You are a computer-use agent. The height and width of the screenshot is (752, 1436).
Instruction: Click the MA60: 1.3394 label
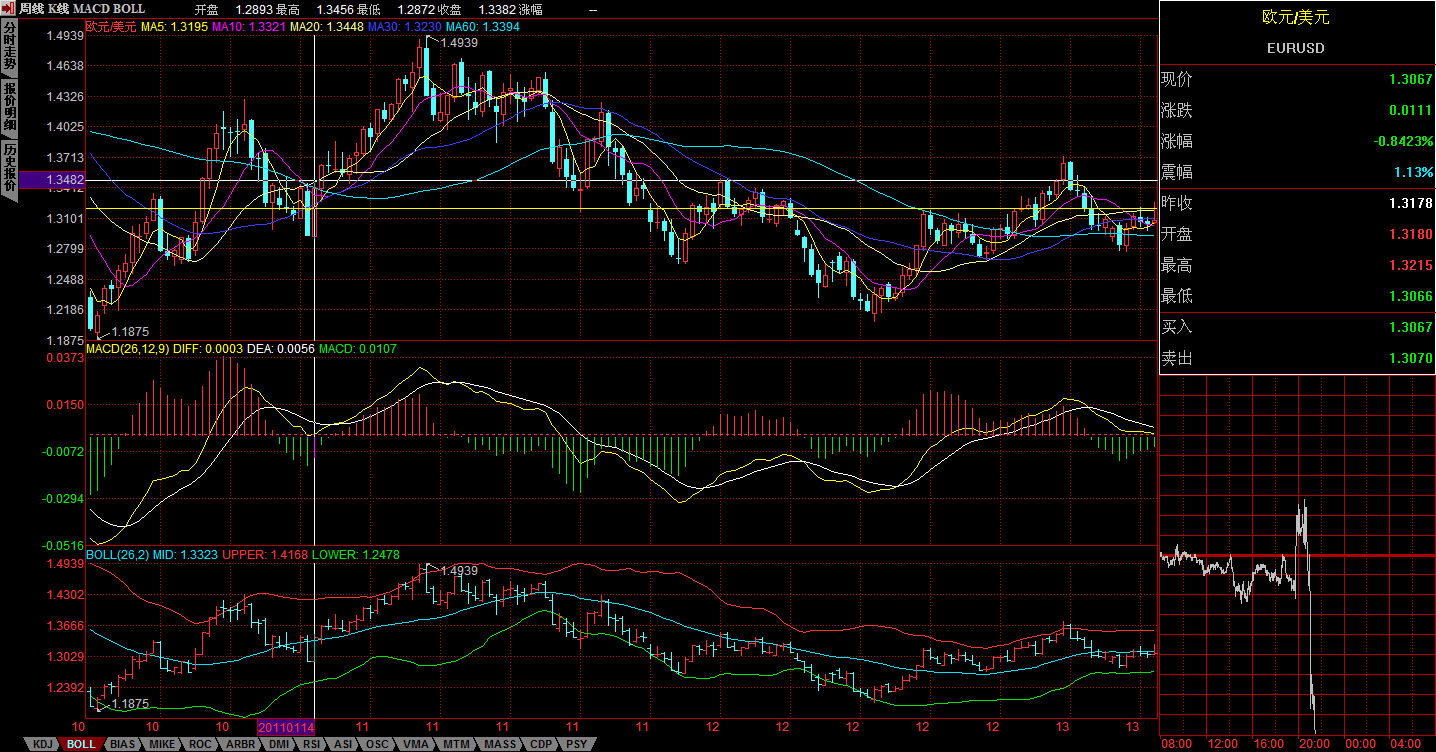coord(483,27)
